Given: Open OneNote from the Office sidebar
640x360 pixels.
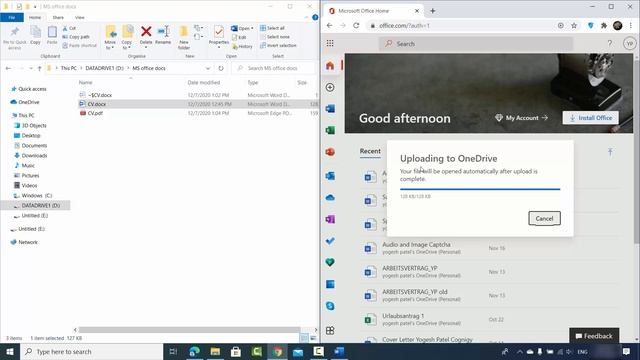Looking at the screenshot, I should [330, 219].
